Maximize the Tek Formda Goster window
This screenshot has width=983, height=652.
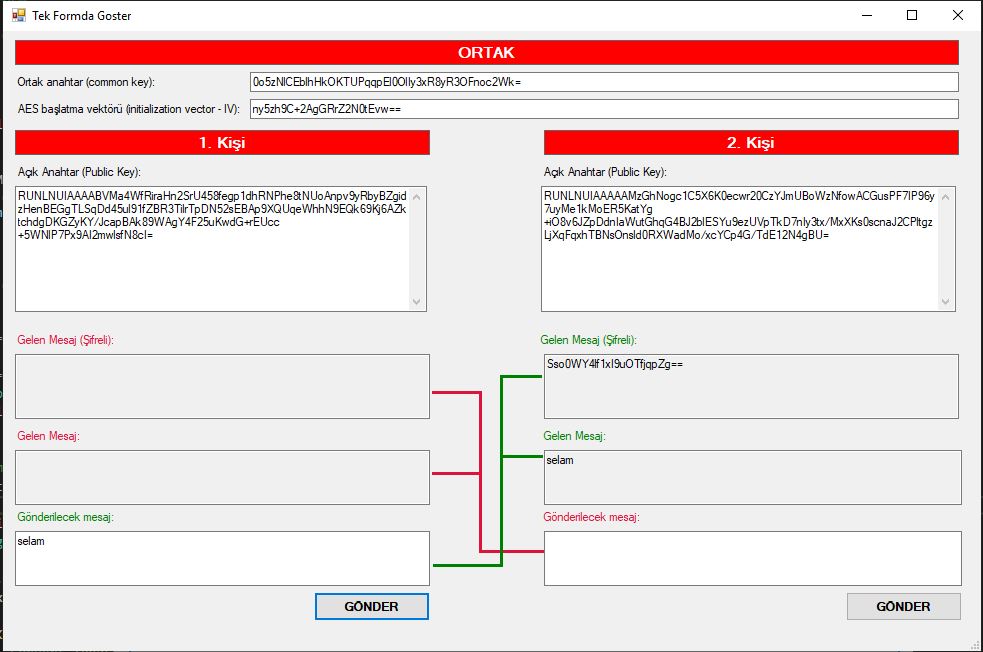[x=911, y=15]
